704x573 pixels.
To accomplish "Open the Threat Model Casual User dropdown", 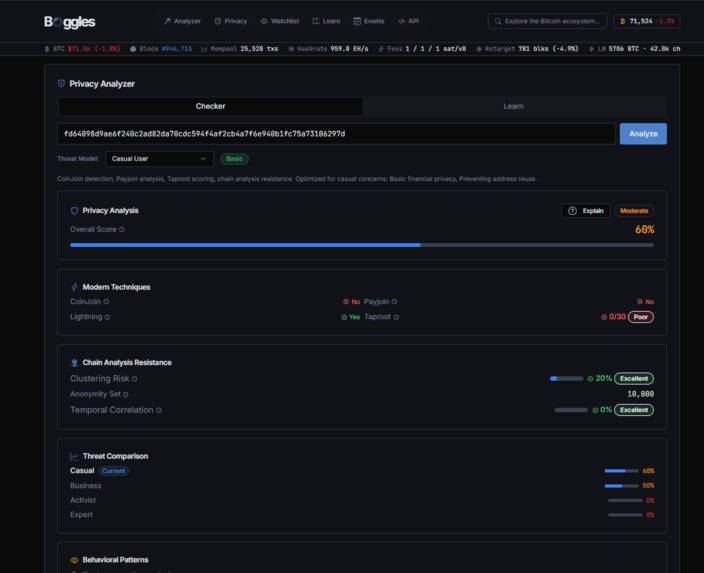I will pos(159,159).
